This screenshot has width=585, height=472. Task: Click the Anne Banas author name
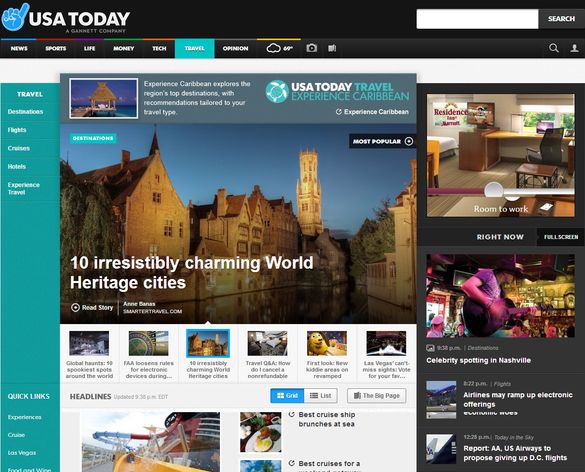[x=139, y=304]
